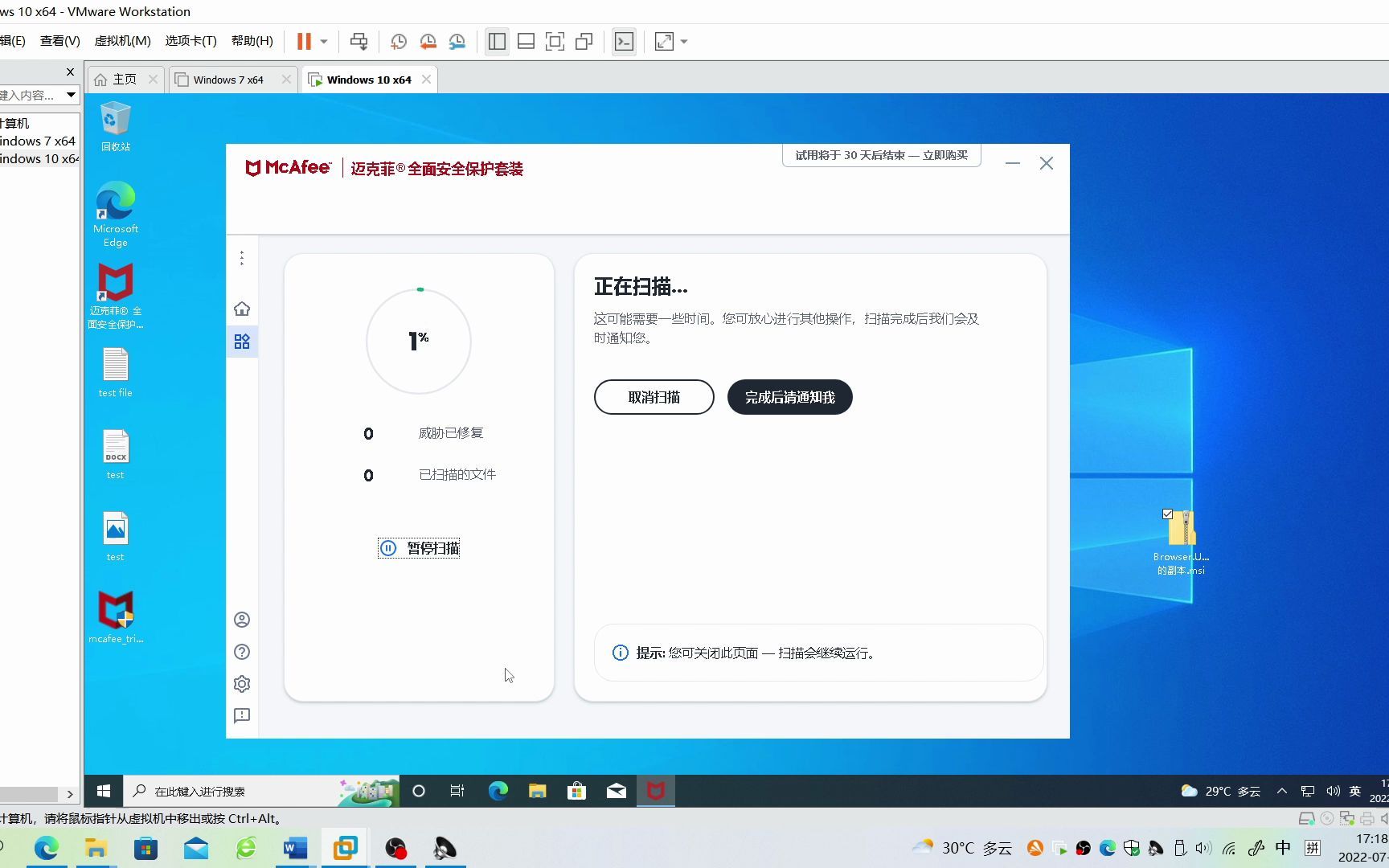Open guest Task View icon

click(457, 791)
